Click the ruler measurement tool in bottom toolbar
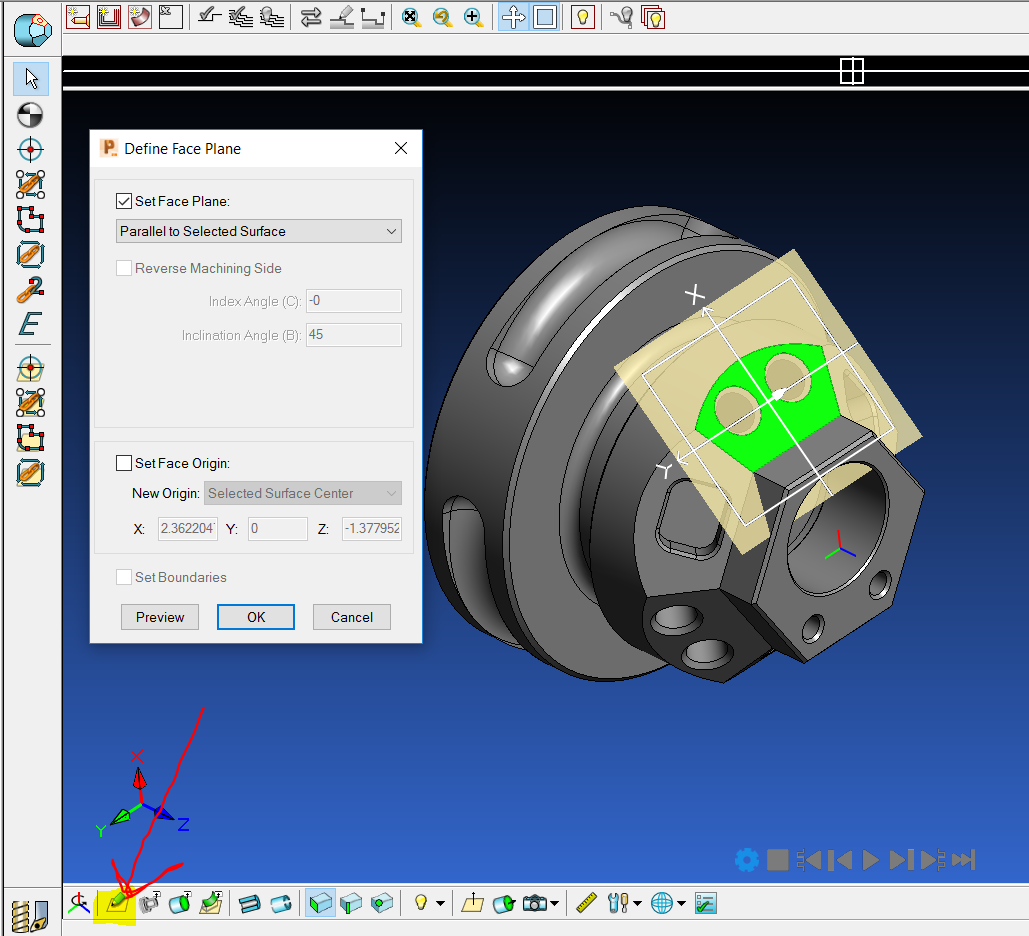The image size is (1029, 936). pos(585,902)
